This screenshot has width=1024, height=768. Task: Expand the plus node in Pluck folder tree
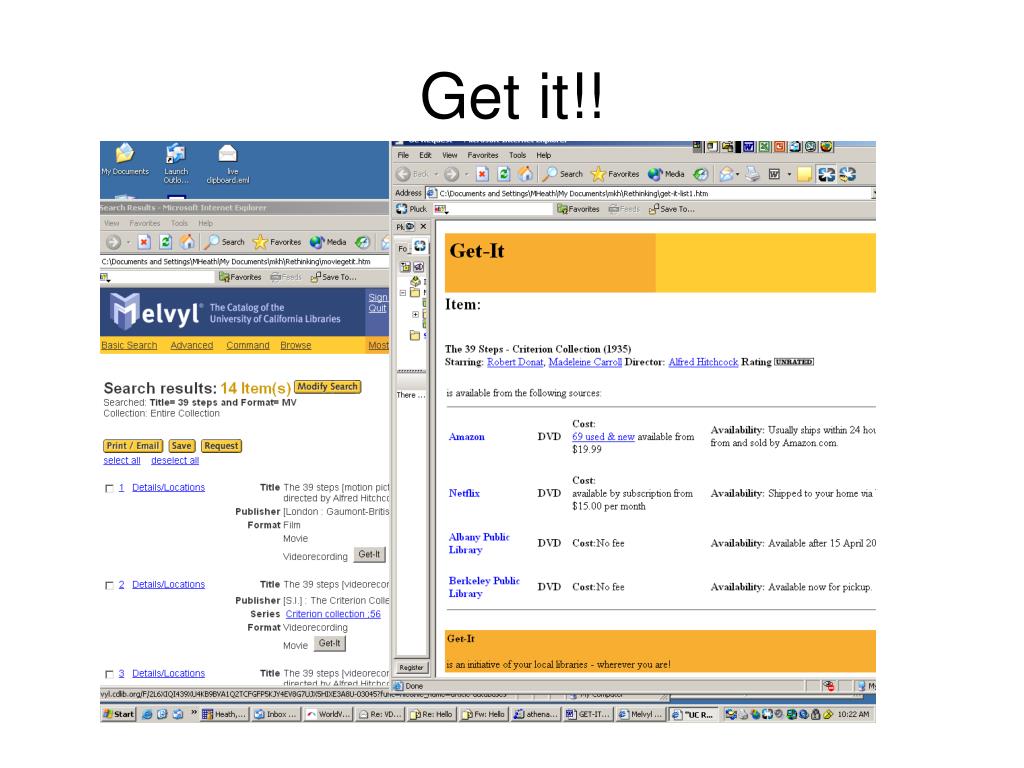415,315
